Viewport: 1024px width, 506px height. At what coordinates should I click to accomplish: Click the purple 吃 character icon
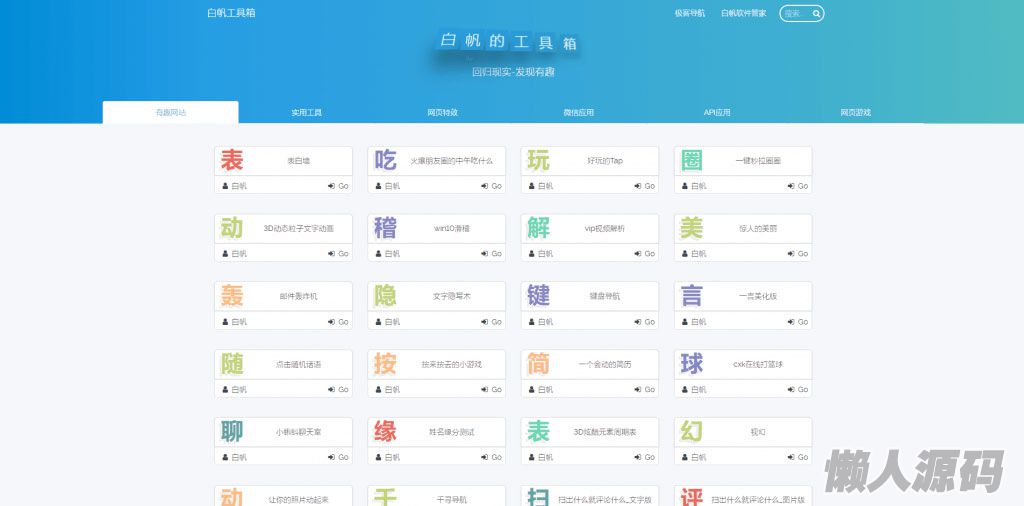coord(385,160)
